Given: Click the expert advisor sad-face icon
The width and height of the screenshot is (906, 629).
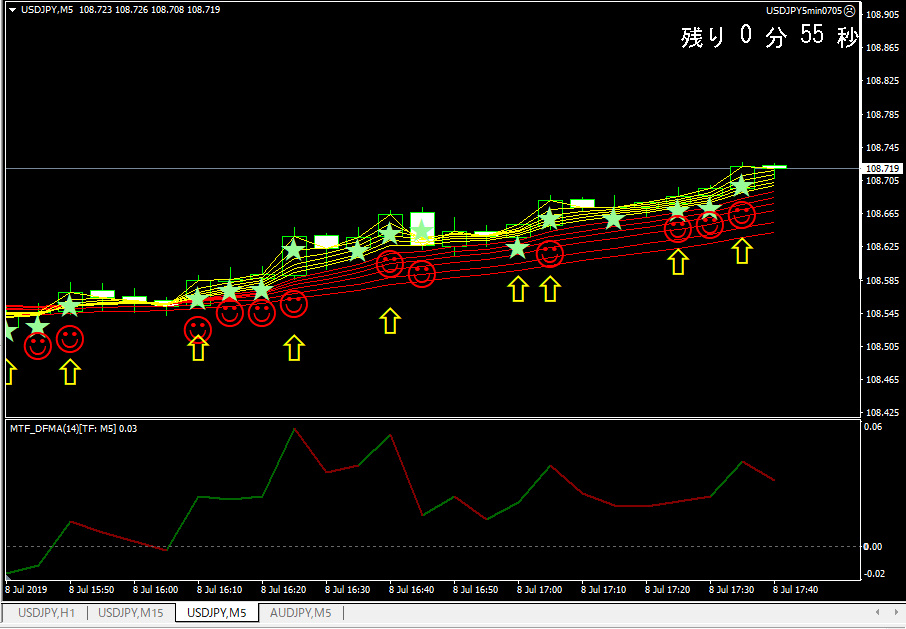Looking at the screenshot, I should [849, 10].
